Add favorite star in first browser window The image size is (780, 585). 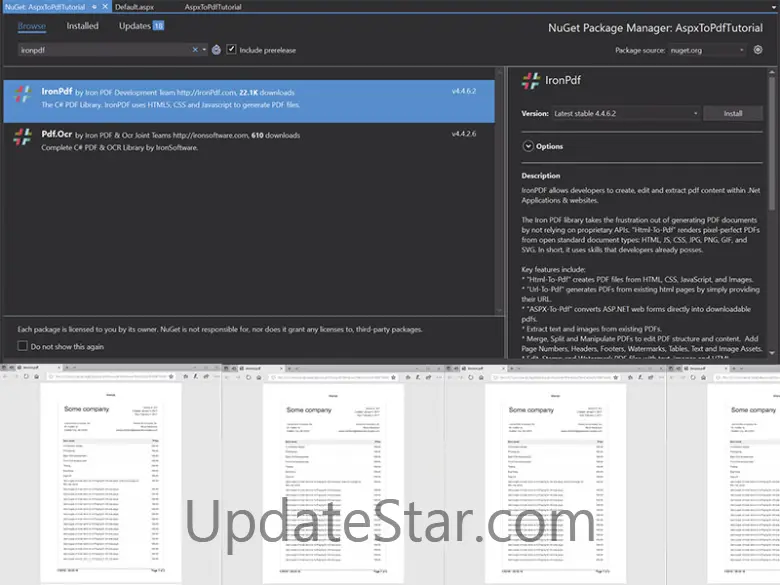click(171, 377)
